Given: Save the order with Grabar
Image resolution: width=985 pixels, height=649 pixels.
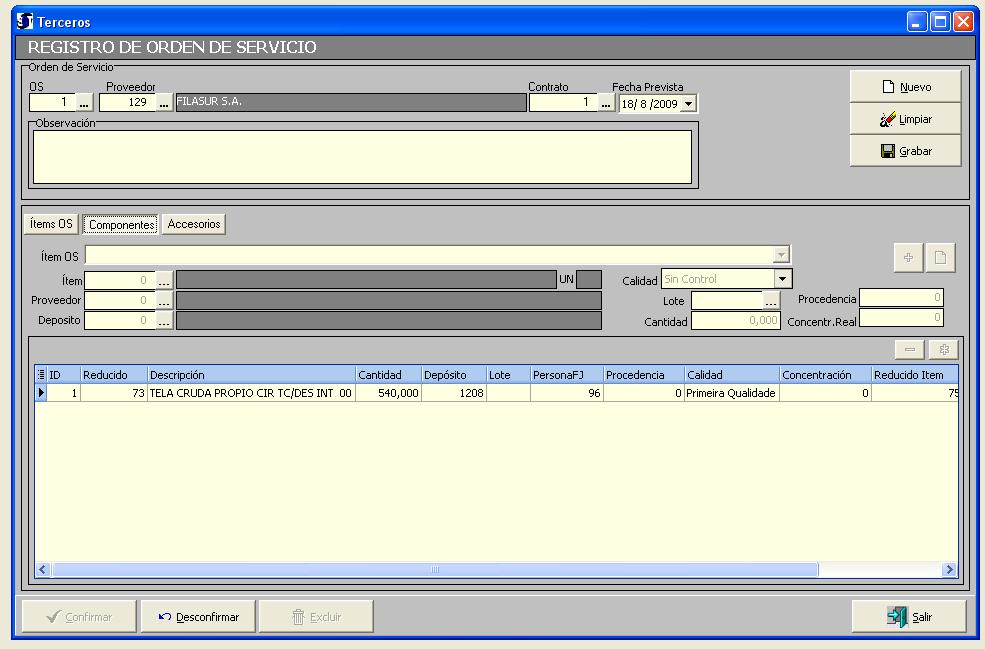Looking at the screenshot, I should (905, 151).
